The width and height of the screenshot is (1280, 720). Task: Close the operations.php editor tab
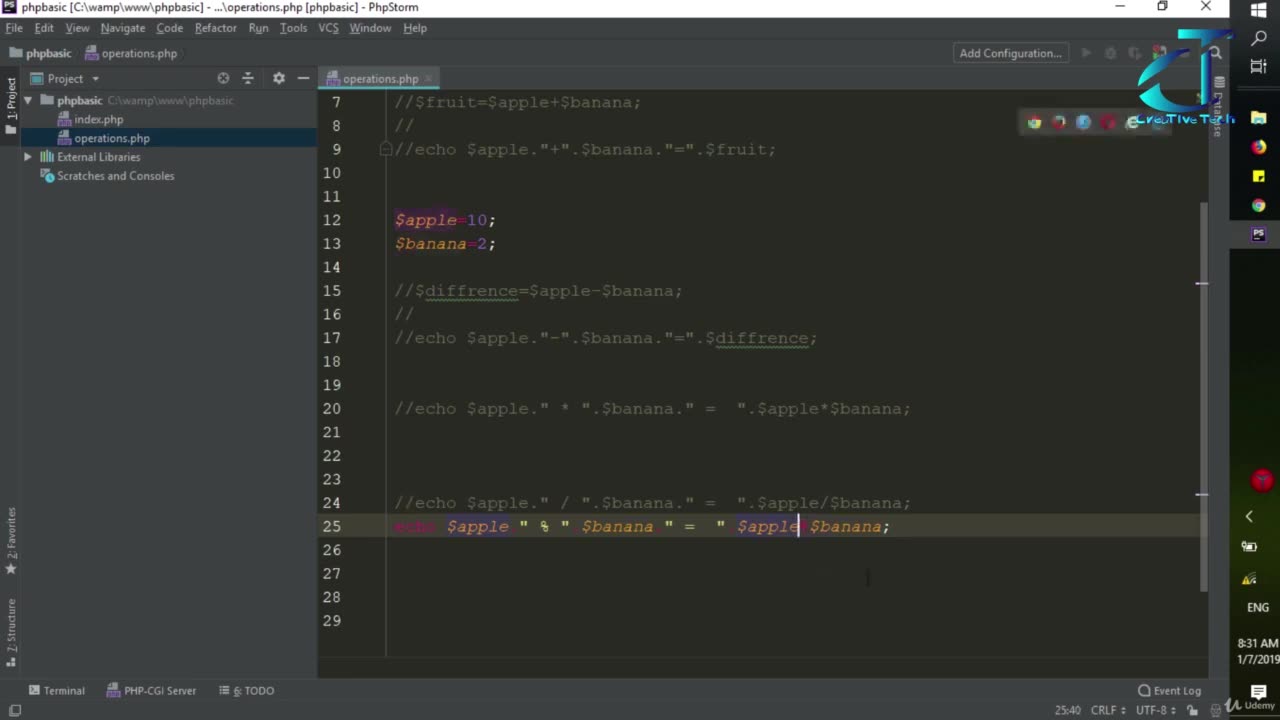click(x=428, y=78)
